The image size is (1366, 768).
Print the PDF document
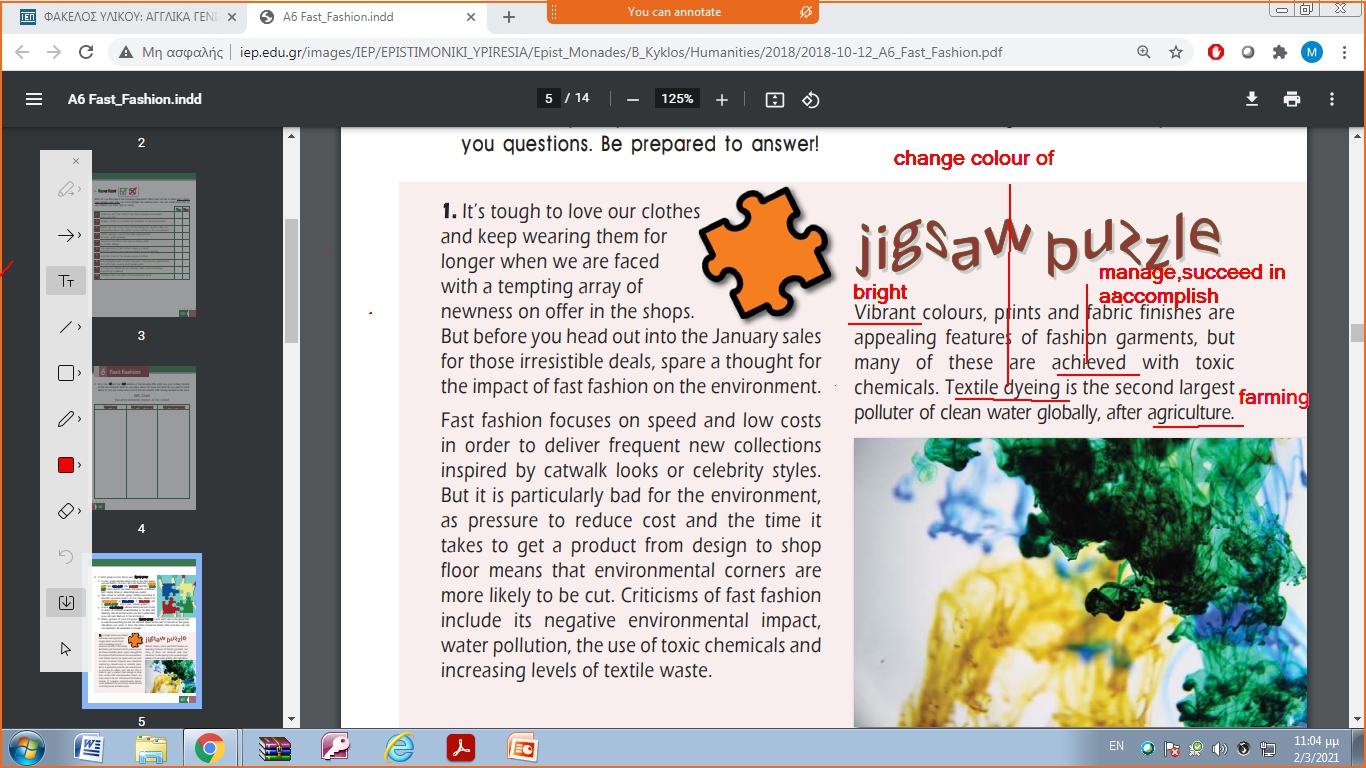[1292, 99]
